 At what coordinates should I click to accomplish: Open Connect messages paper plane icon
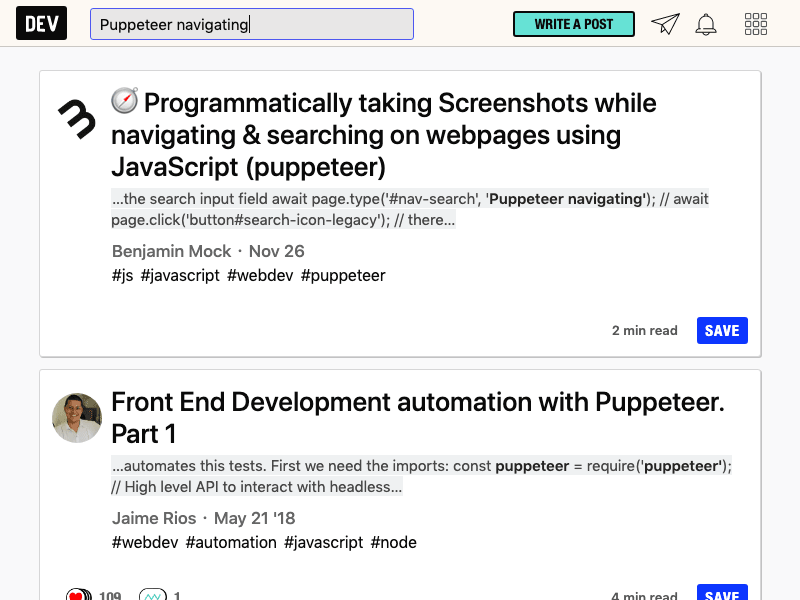tap(665, 24)
